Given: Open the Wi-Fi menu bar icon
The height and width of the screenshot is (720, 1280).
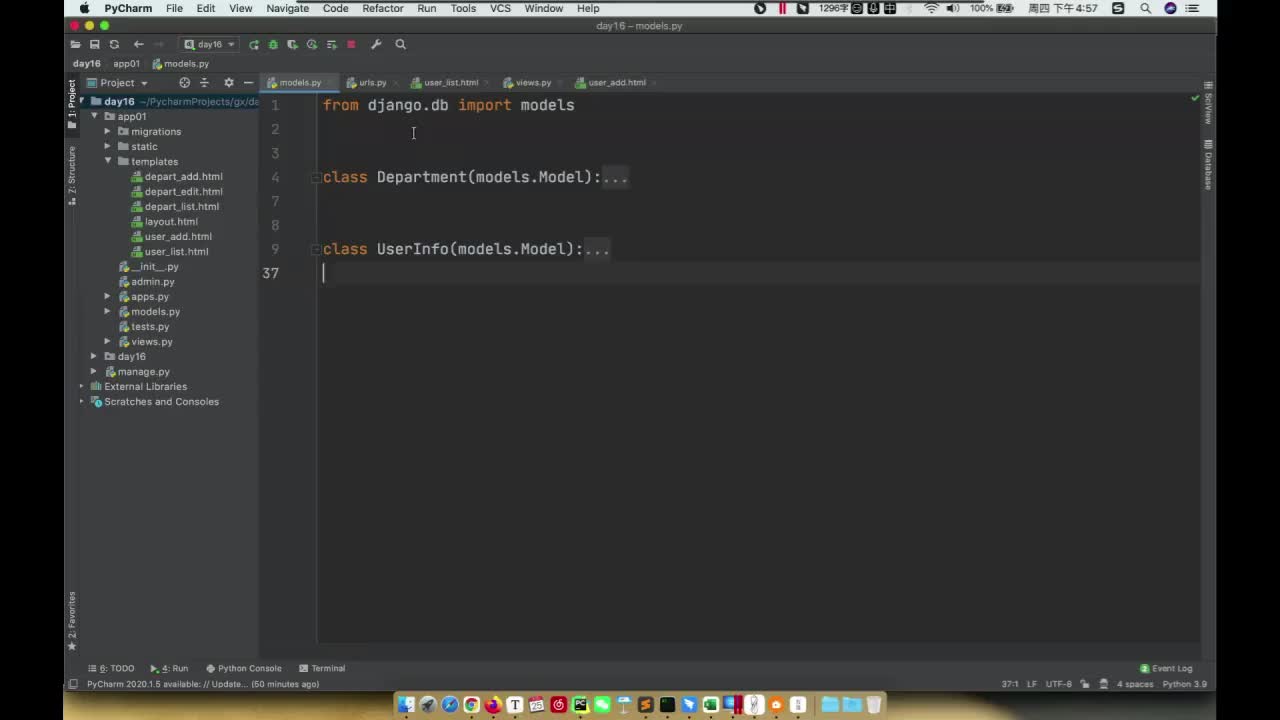Looking at the screenshot, I should (x=931, y=8).
